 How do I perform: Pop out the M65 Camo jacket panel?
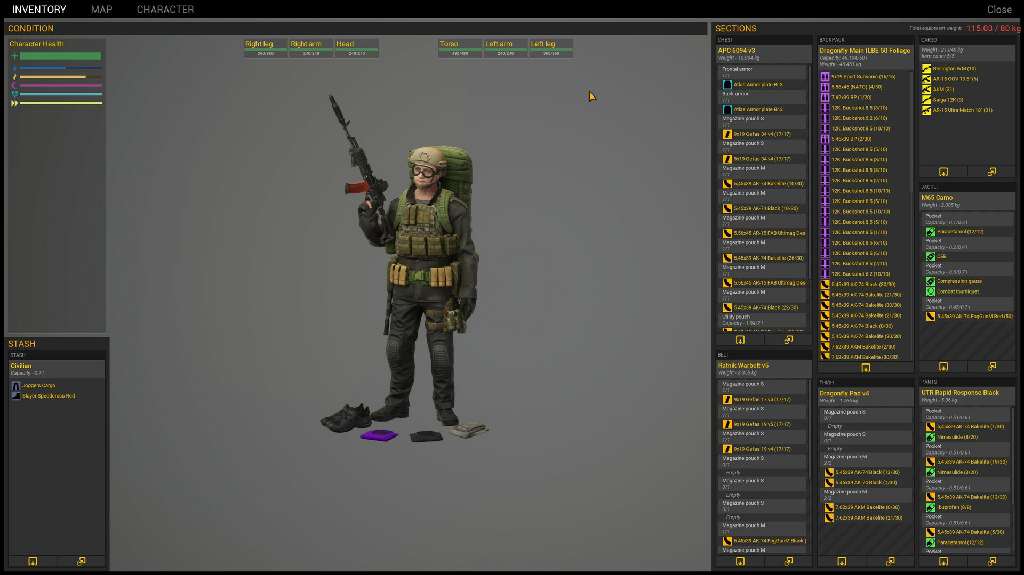point(991,367)
